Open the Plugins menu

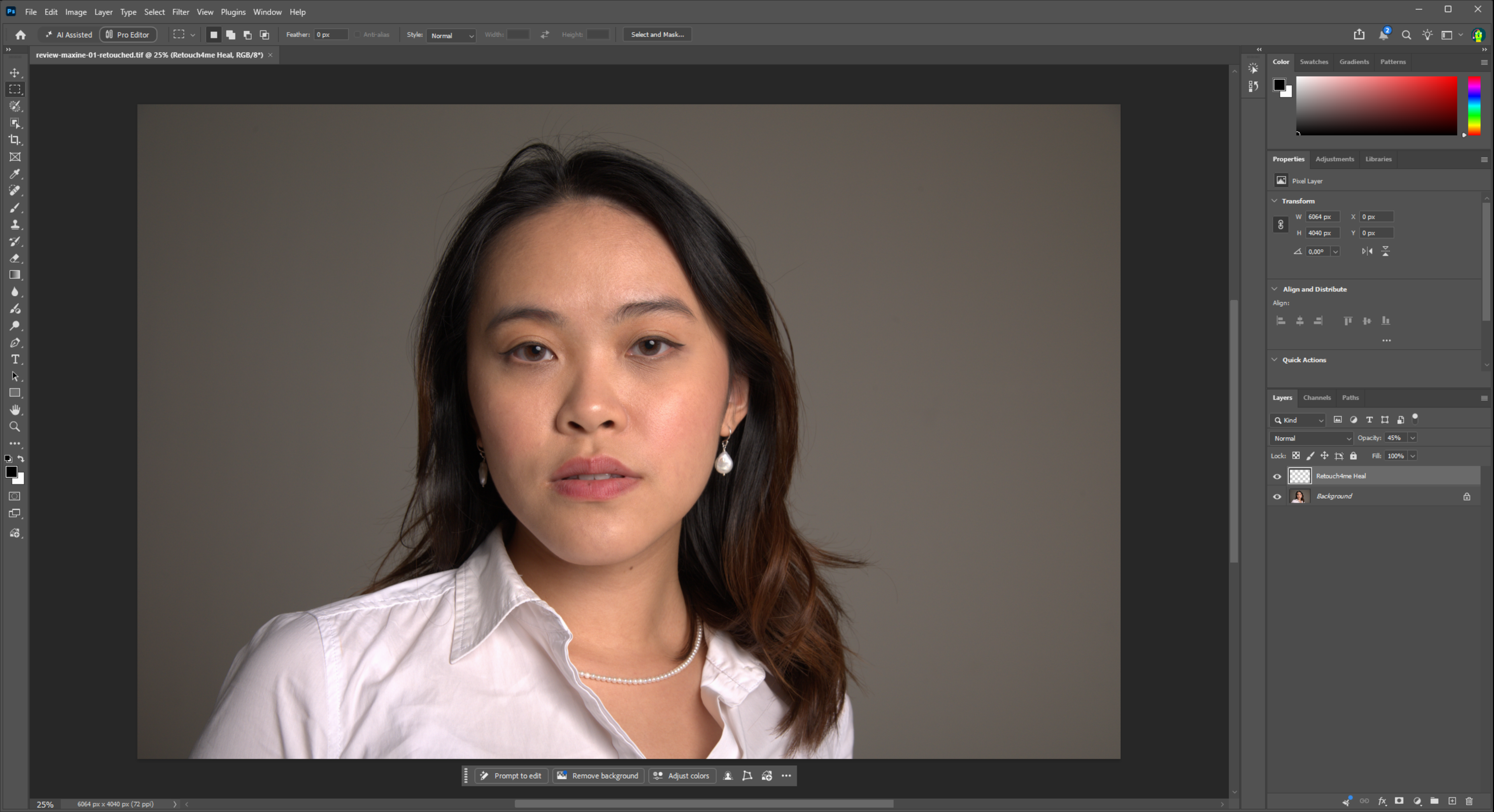tap(233, 12)
